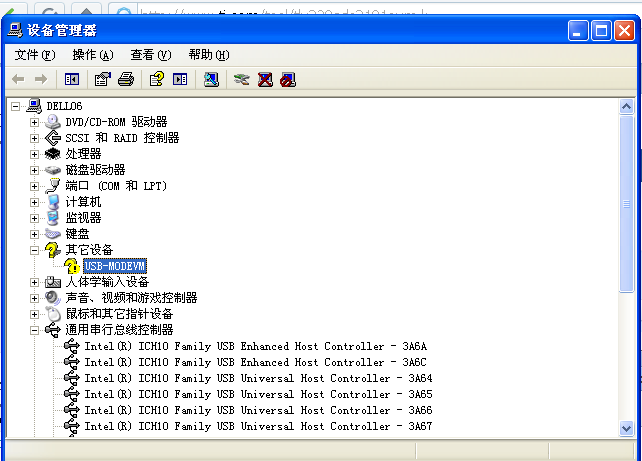Click the disk drive icon
Viewport: 642px width, 461px height.
click(53, 170)
